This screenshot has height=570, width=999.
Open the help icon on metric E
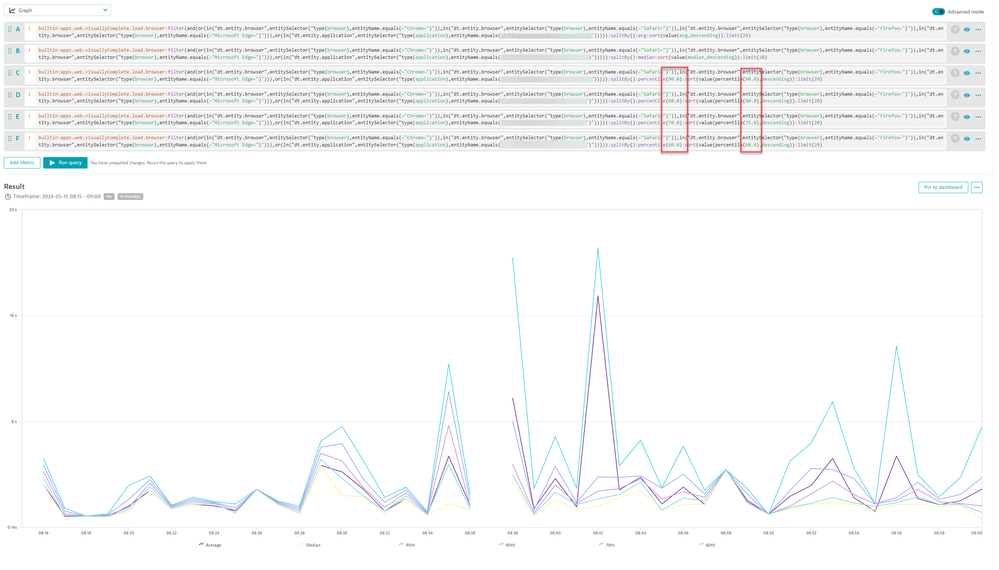pyautogui.click(x=955, y=117)
